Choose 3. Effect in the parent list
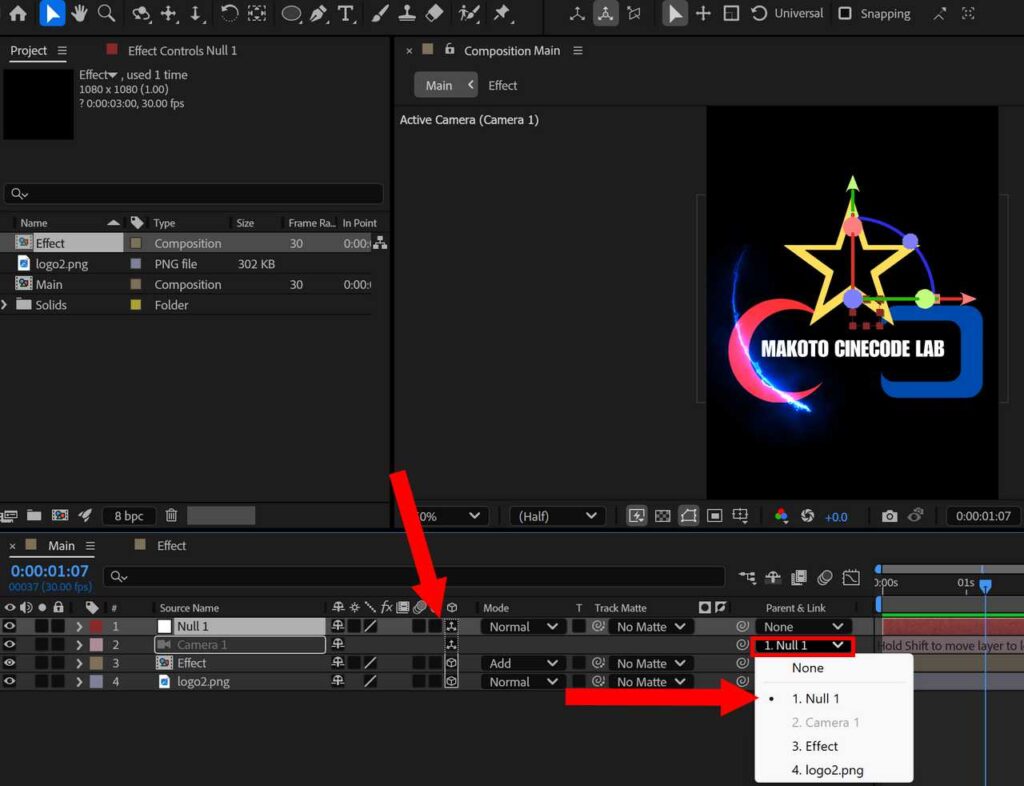 pyautogui.click(x=814, y=746)
